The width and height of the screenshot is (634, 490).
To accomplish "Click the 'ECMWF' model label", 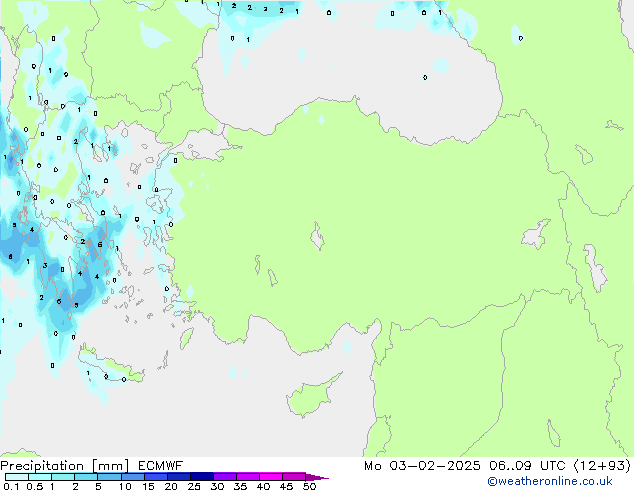I will click(160, 466).
